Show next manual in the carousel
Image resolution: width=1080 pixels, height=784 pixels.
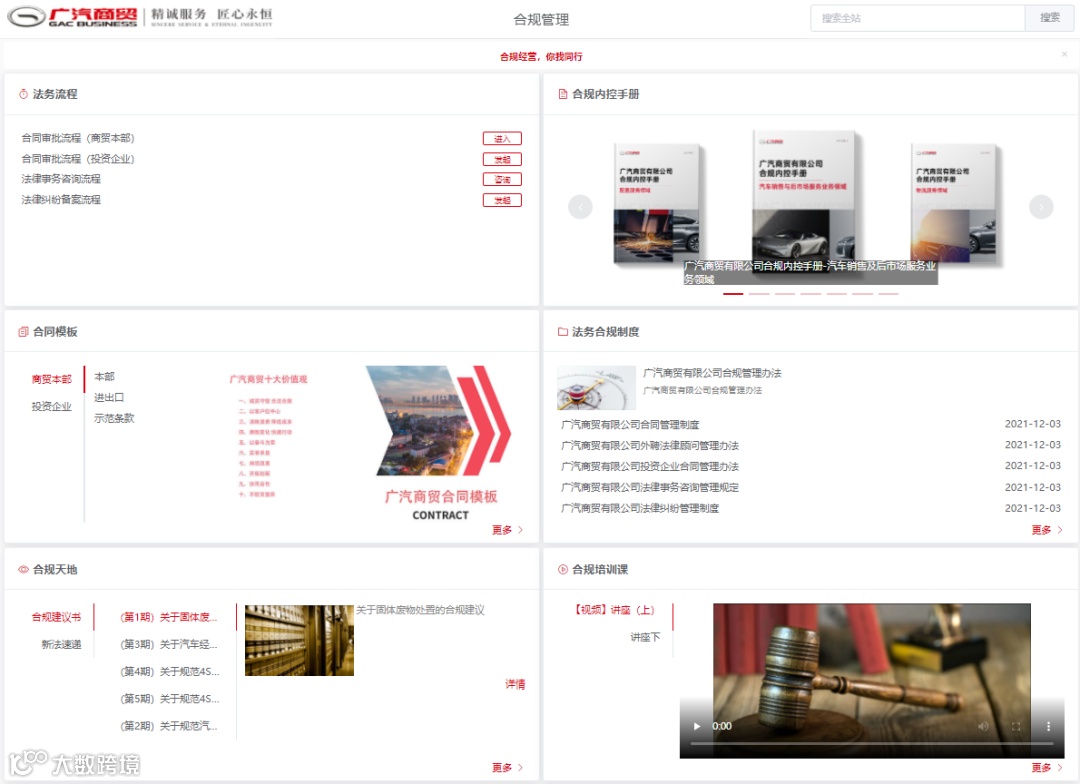click(x=1041, y=207)
